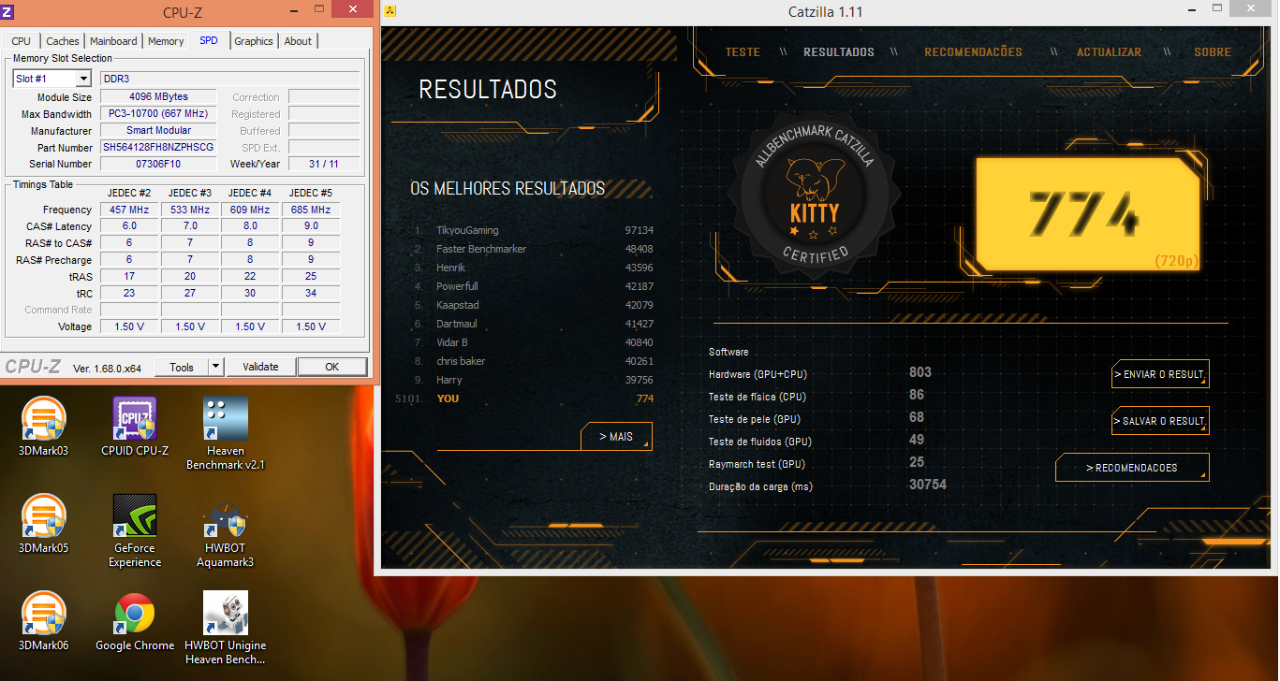Viewport: 1280px width, 681px height.
Task: Select TikyouGaming leaderboard entry
Action: click(534, 230)
